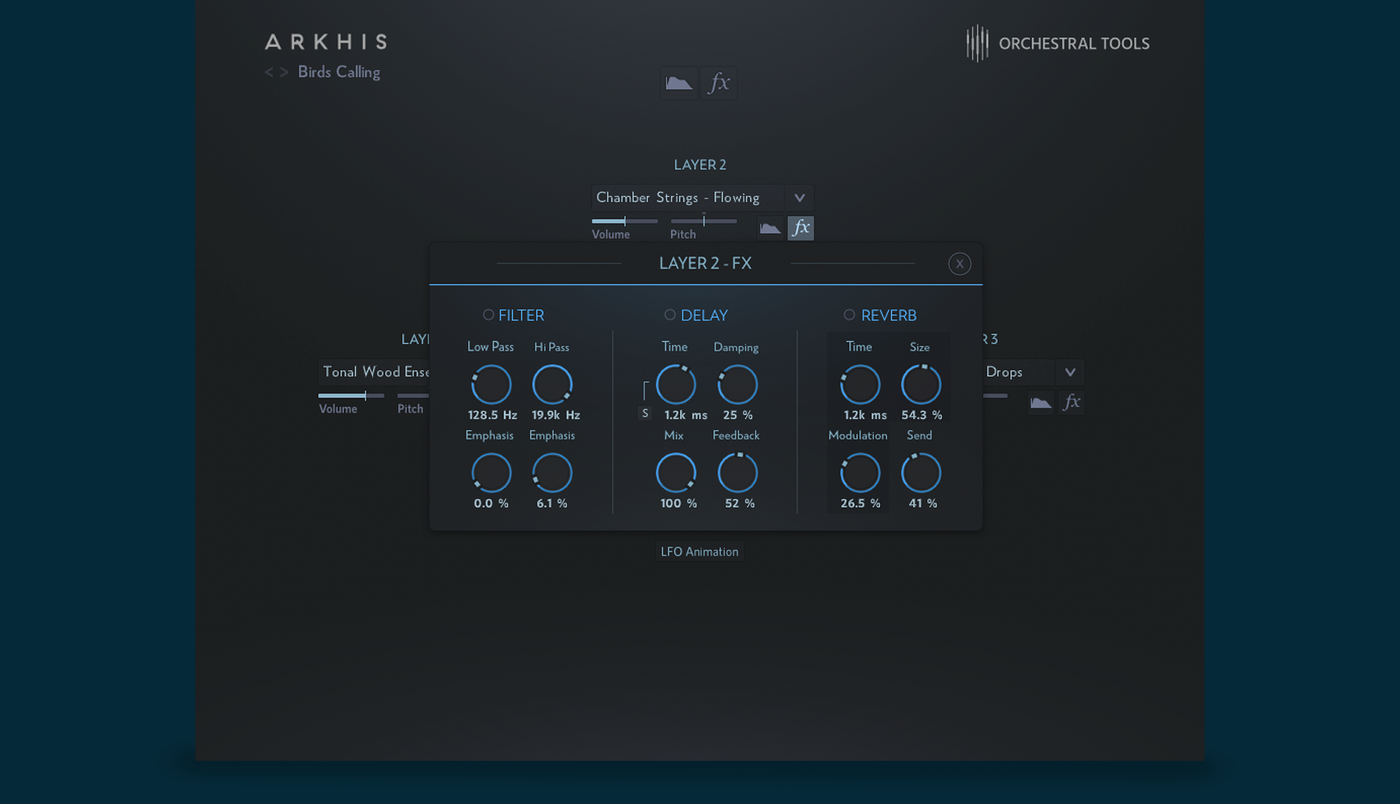The image size is (1400, 804).
Task: Click the 19.9k Hz hi pass value
Action: click(556, 415)
